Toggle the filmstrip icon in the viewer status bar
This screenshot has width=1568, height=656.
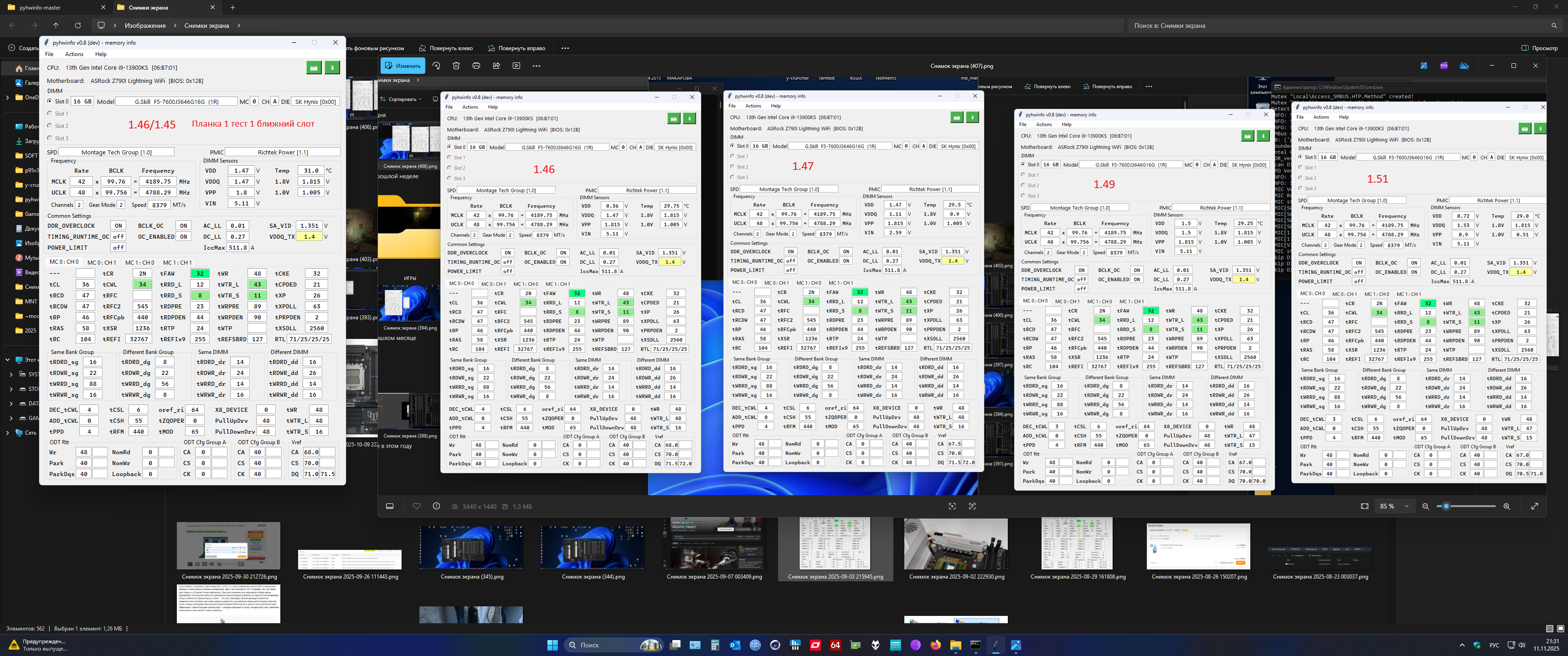[390, 506]
